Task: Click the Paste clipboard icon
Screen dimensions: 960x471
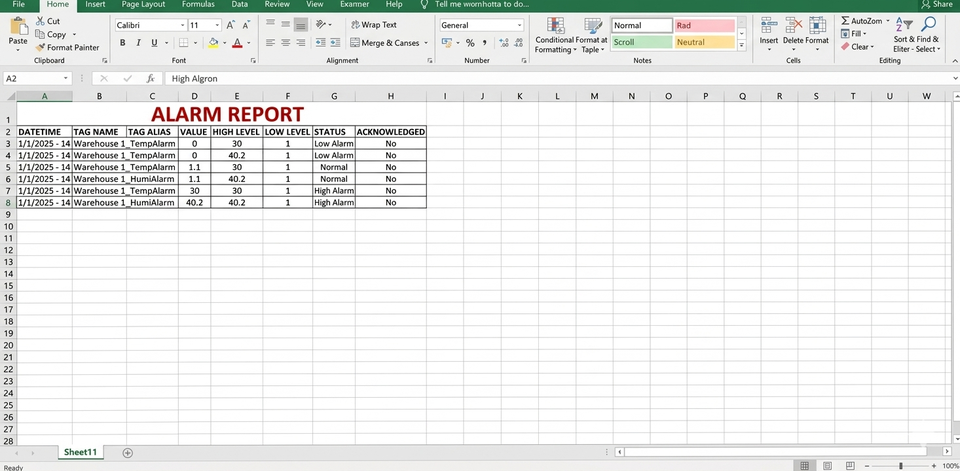Action: pos(18,26)
